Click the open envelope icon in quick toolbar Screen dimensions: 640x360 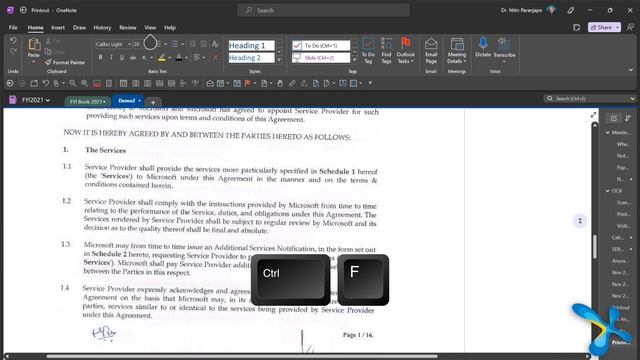210,83
